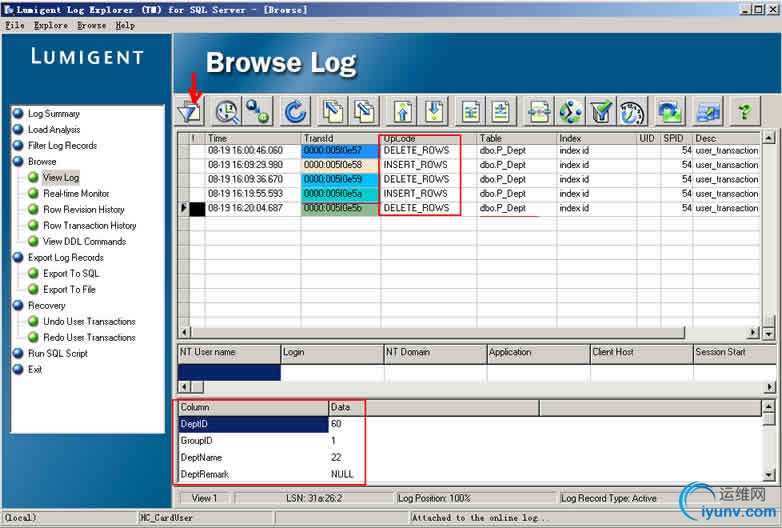Click the Recovery node in the sidebar

(46, 305)
